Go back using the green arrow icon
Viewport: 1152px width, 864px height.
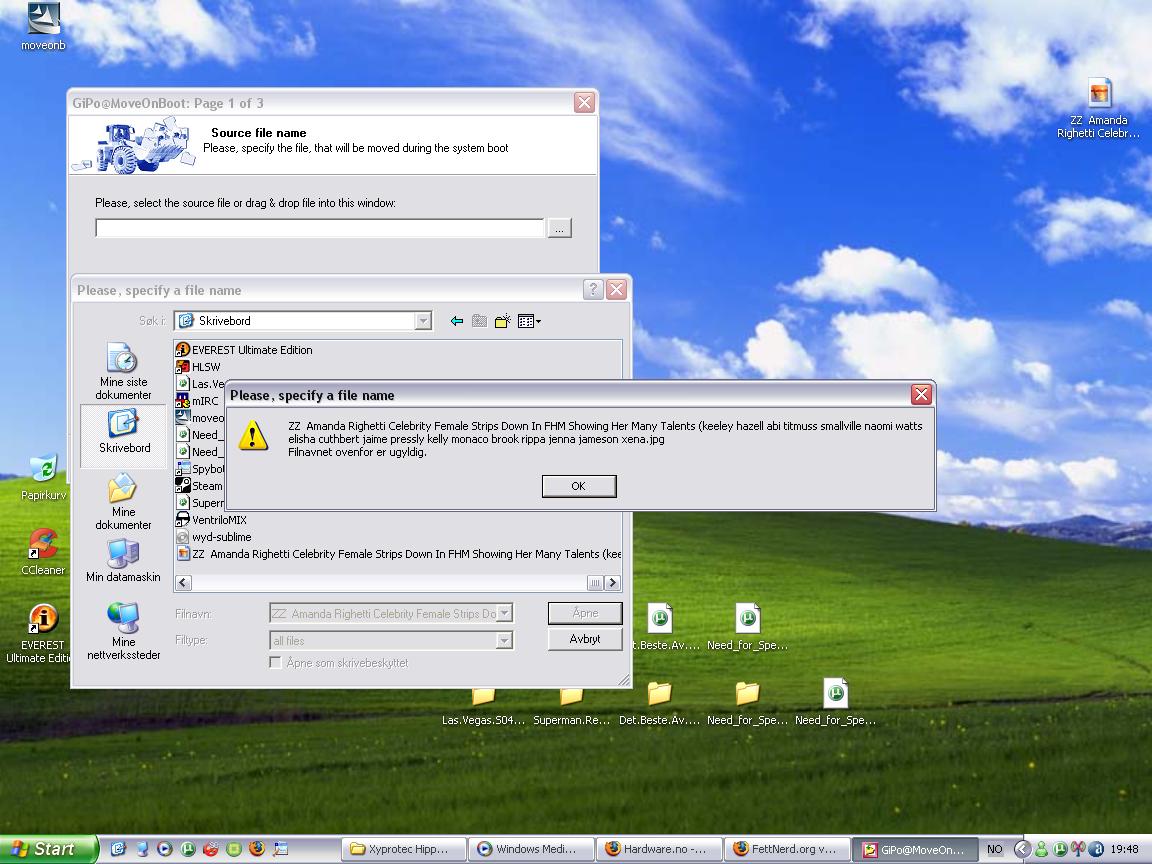pos(457,321)
